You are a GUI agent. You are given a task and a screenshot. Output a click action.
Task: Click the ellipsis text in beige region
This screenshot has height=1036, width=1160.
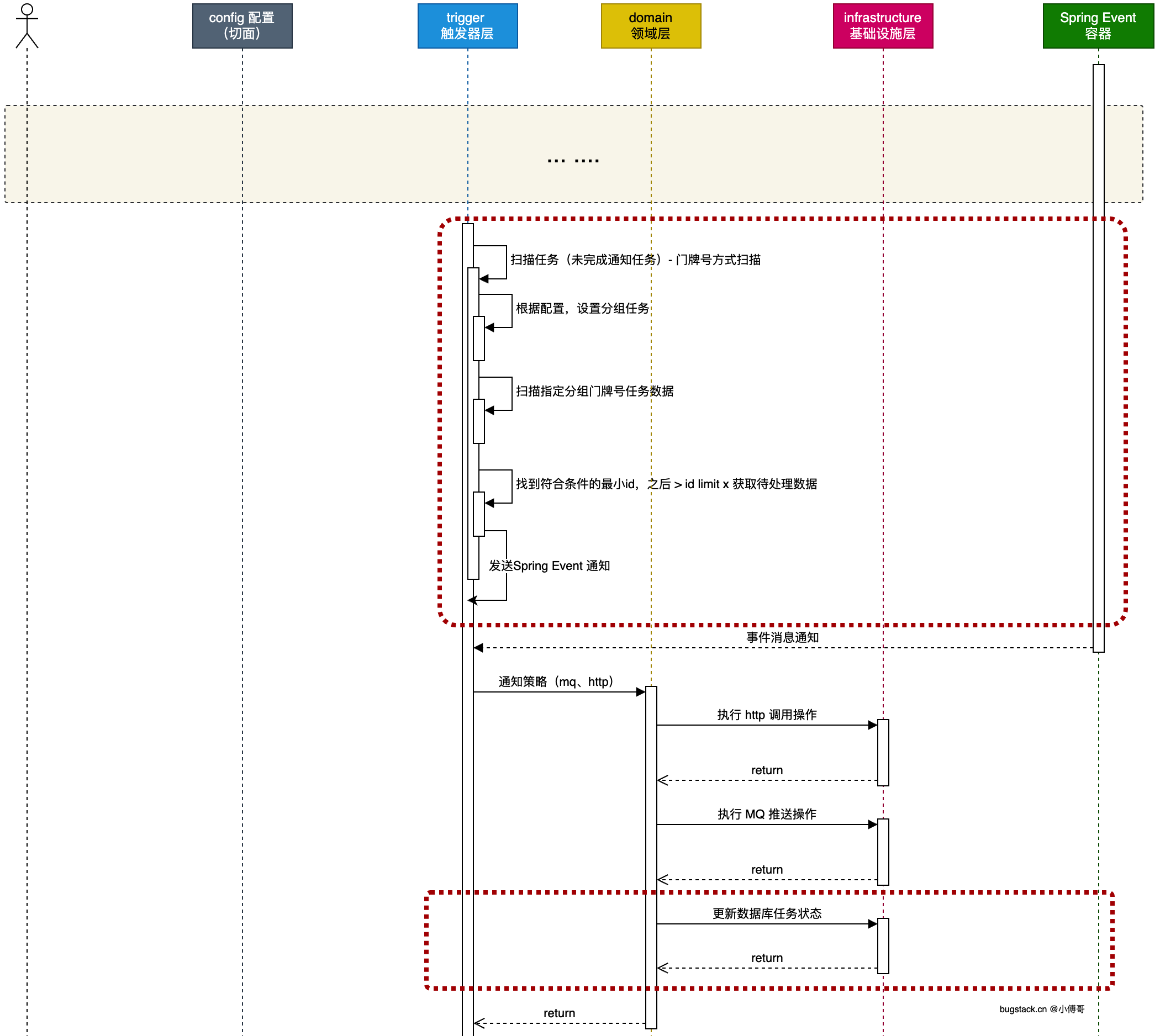click(x=572, y=160)
